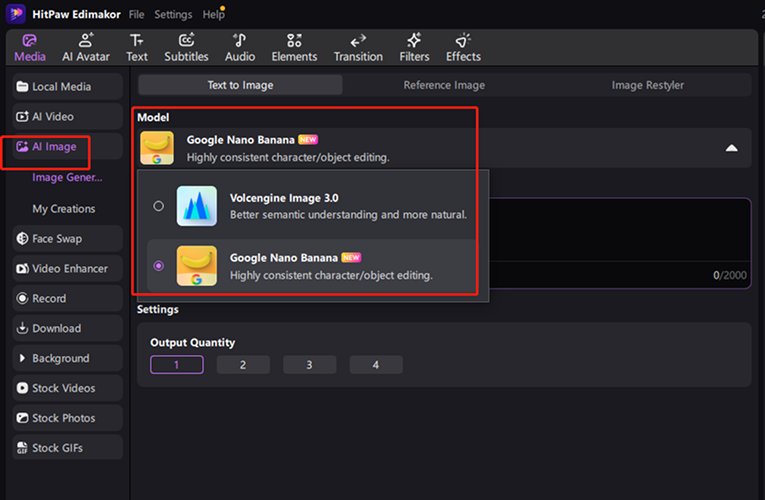Open the Audio tool icon
The width and height of the screenshot is (765, 500).
tap(240, 46)
